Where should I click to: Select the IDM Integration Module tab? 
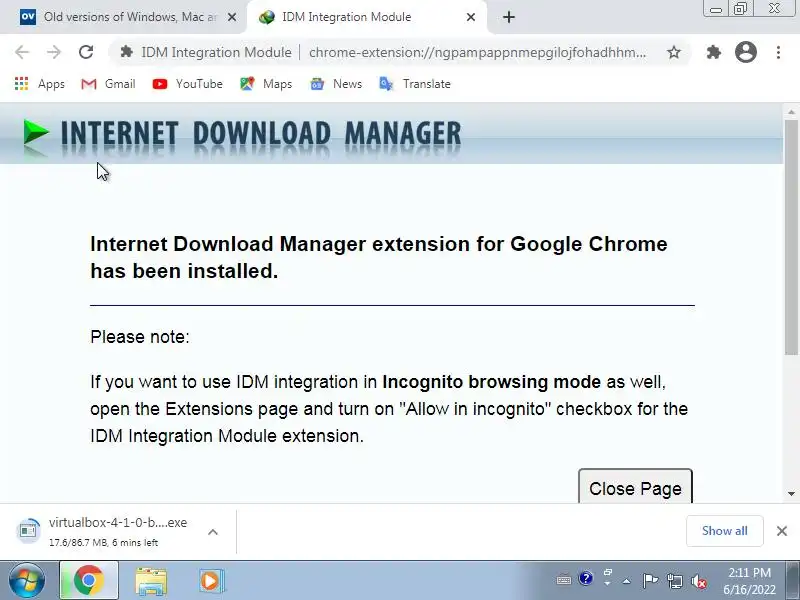pos(365,17)
